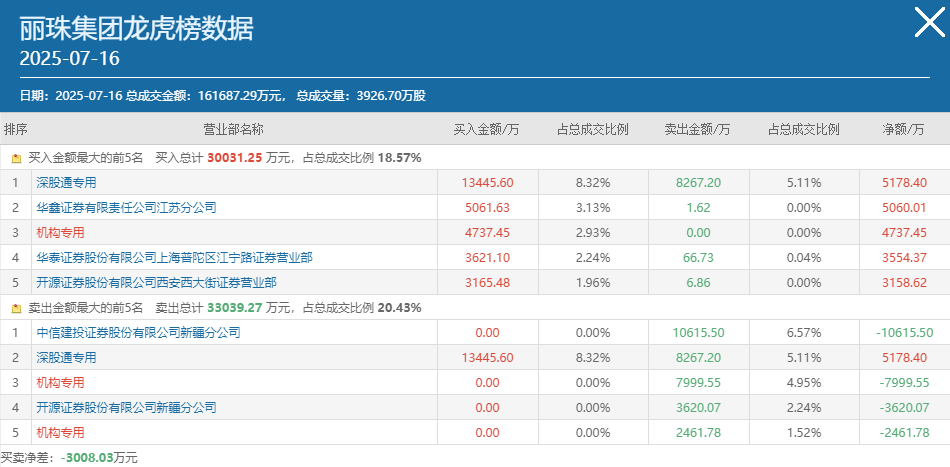Click the 2025-07-16 date under the title
This screenshot has width=950, height=467.
(x=70, y=58)
